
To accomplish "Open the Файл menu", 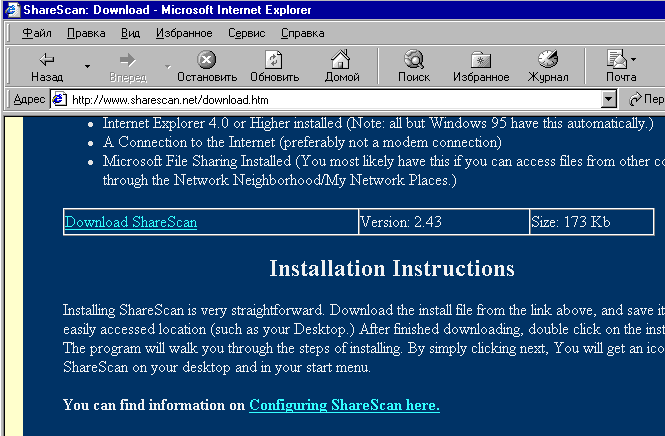I will pos(36,33).
